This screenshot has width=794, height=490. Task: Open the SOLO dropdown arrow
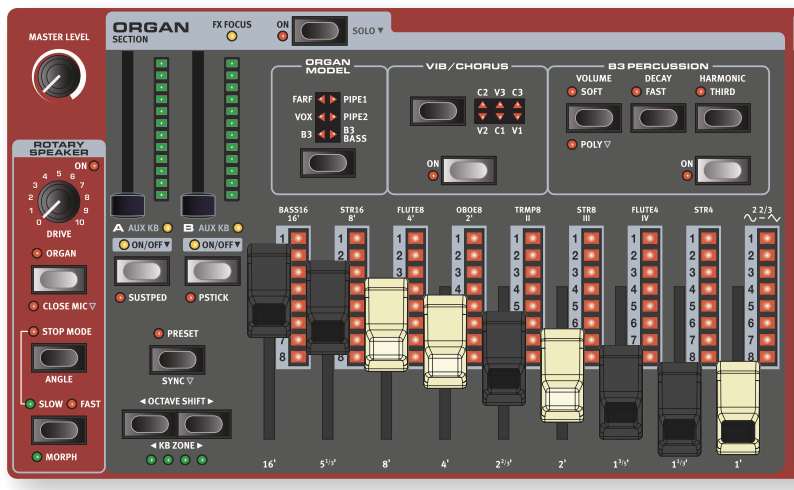point(380,31)
